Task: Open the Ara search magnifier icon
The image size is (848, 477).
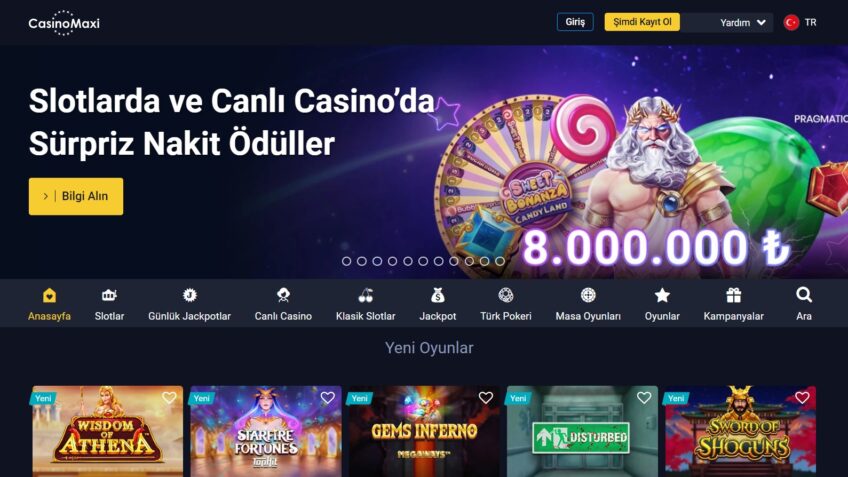Action: (804, 295)
